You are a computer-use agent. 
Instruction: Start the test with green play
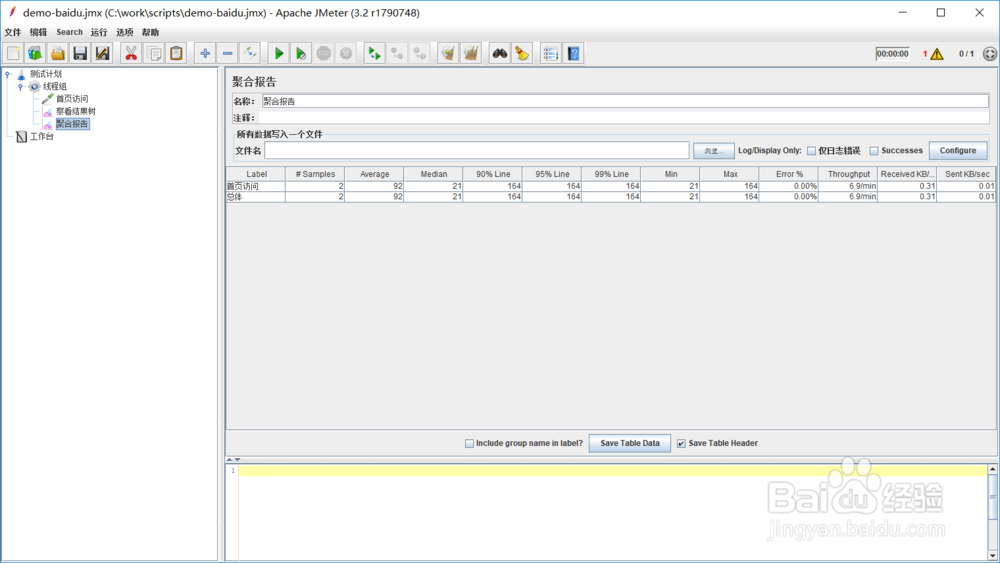(x=279, y=54)
